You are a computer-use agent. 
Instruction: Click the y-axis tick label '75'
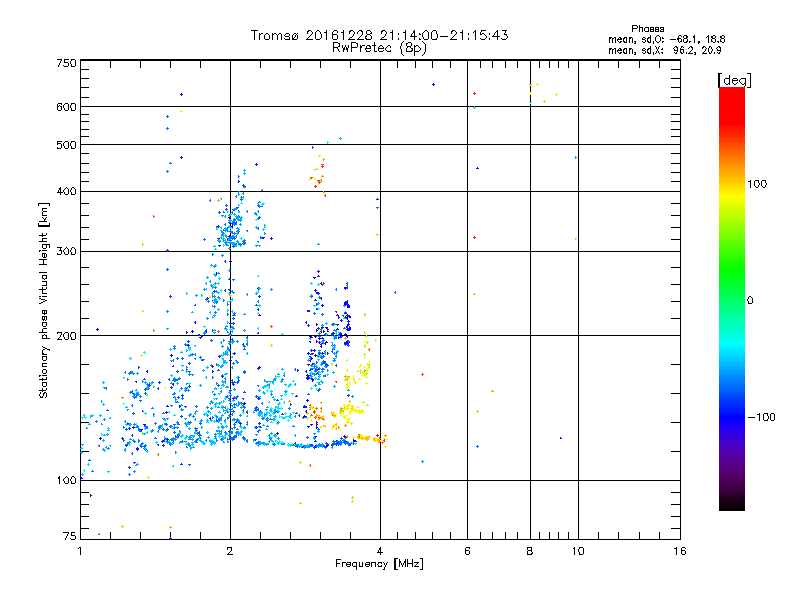[x=70, y=536]
